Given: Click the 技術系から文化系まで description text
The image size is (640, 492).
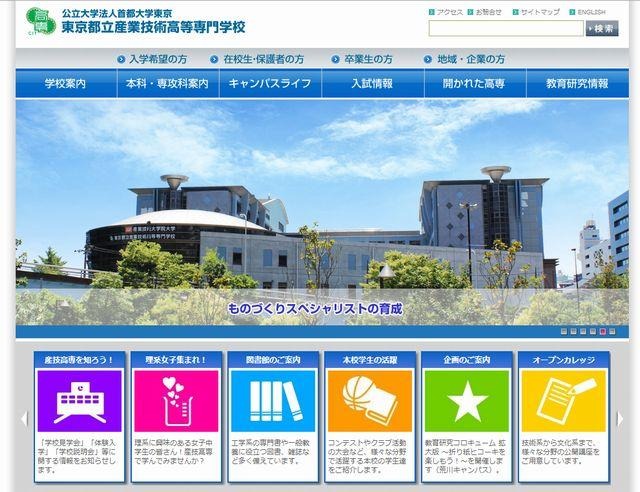Looking at the screenshot, I should tap(561, 452).
